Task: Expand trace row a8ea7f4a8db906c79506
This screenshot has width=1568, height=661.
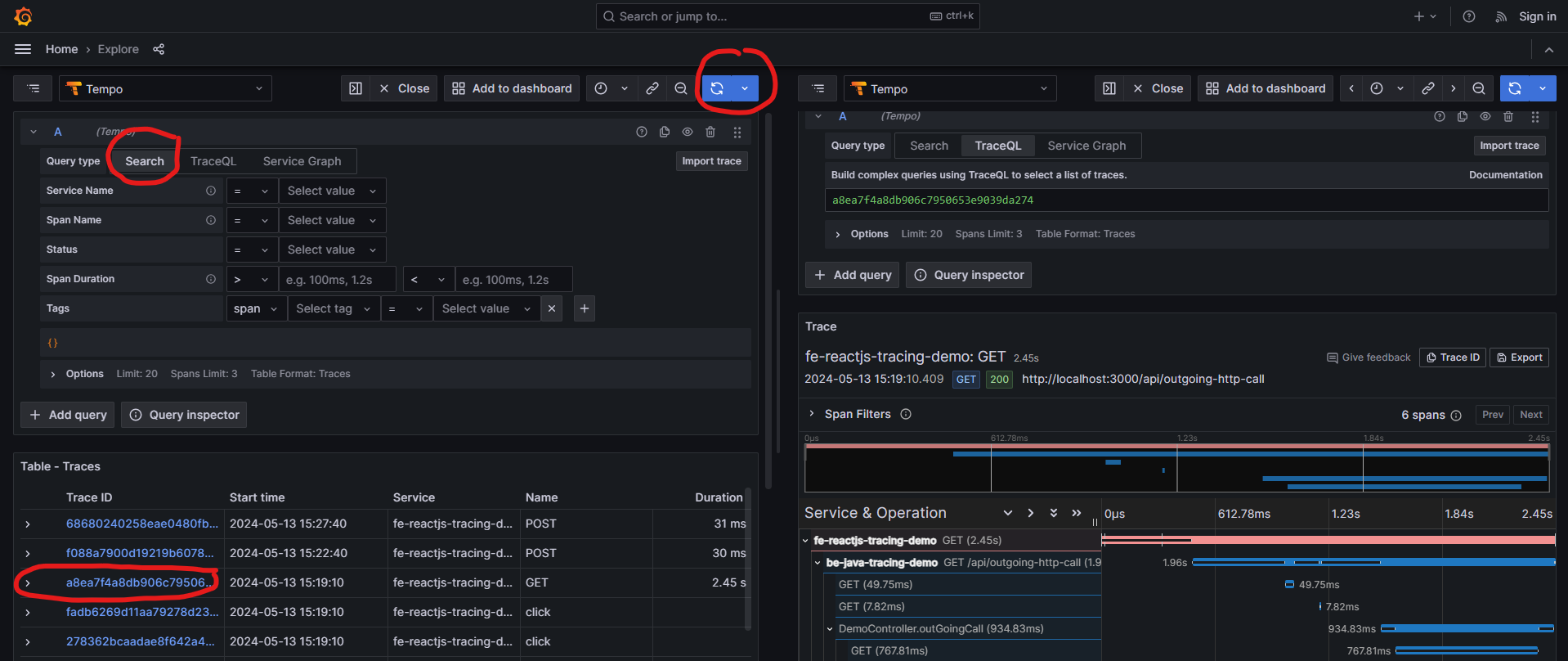Action: pos(28,582)
